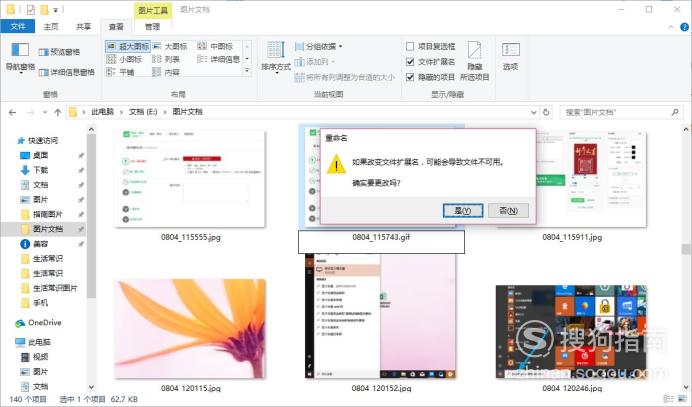Click the 图片工具 contextual tab
The image size is (692, 407).
click(153, 10)
